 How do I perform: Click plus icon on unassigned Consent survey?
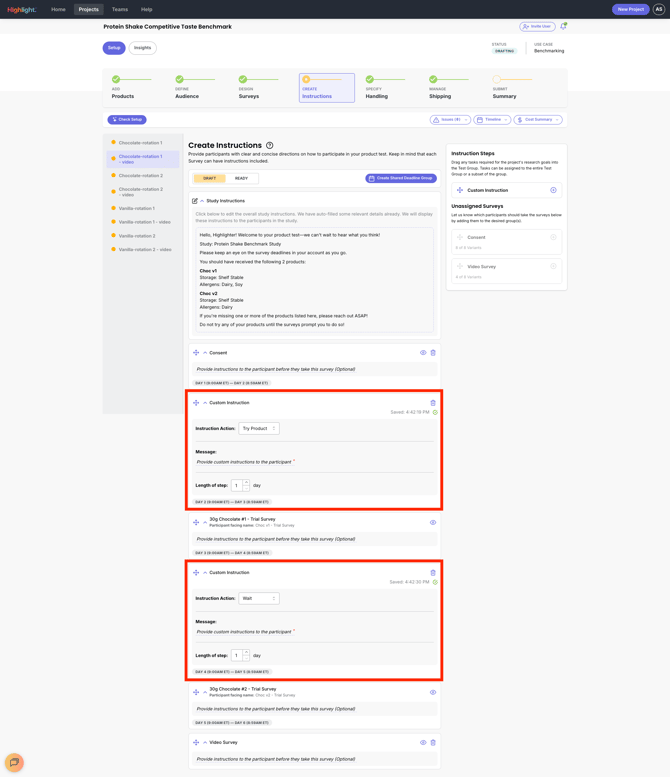[553, 237]
